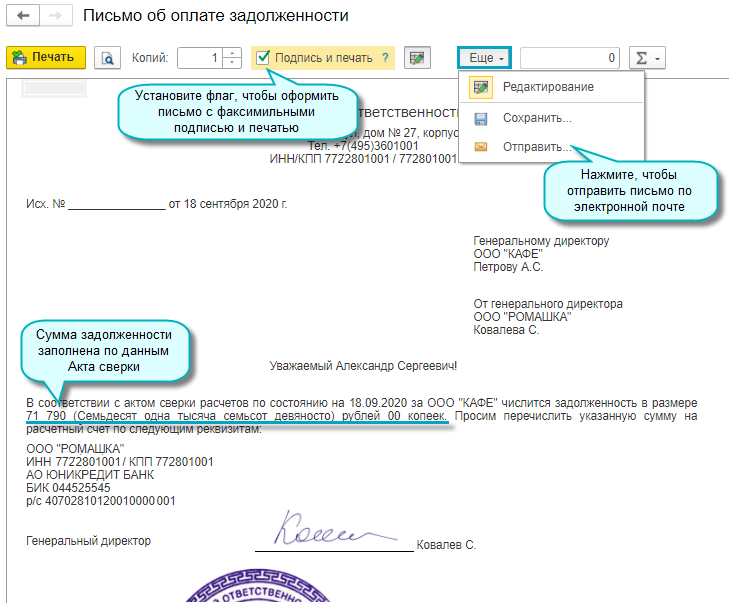The height and width of the screenshot is (603, 729).
Task: Select Редактирование menu item
Action: [551, 87]
